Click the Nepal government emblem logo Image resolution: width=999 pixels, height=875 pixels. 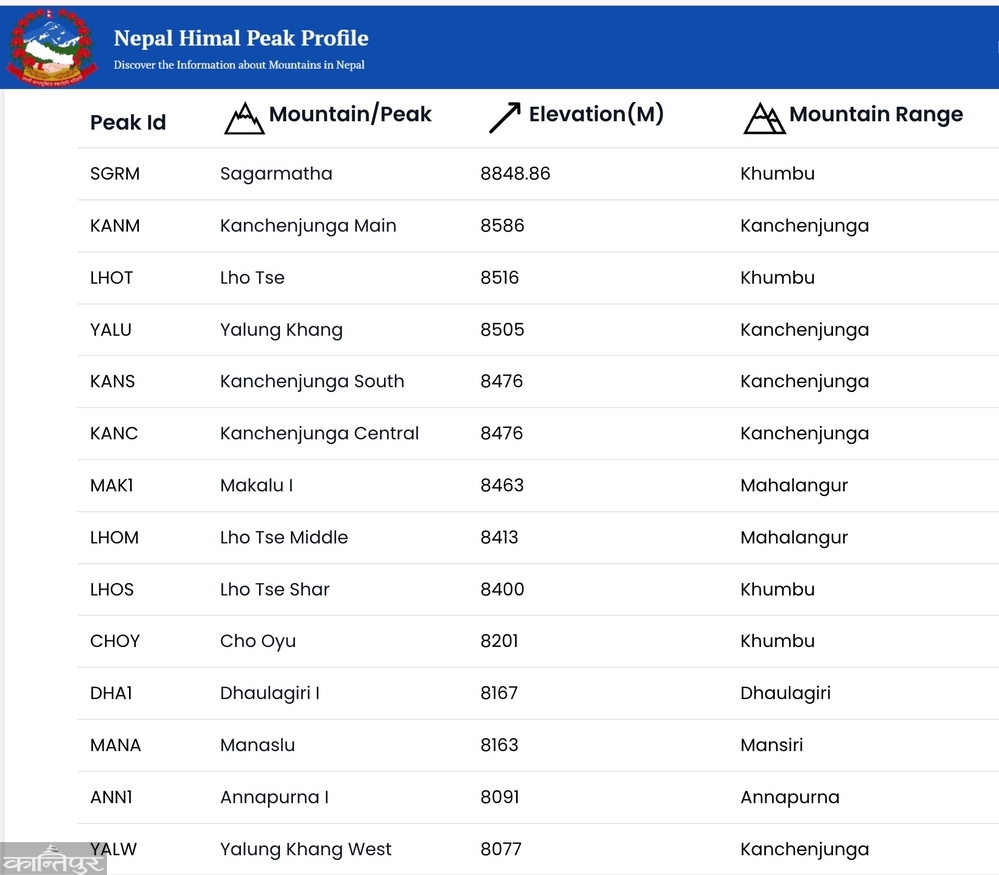[x=52, y=47]
